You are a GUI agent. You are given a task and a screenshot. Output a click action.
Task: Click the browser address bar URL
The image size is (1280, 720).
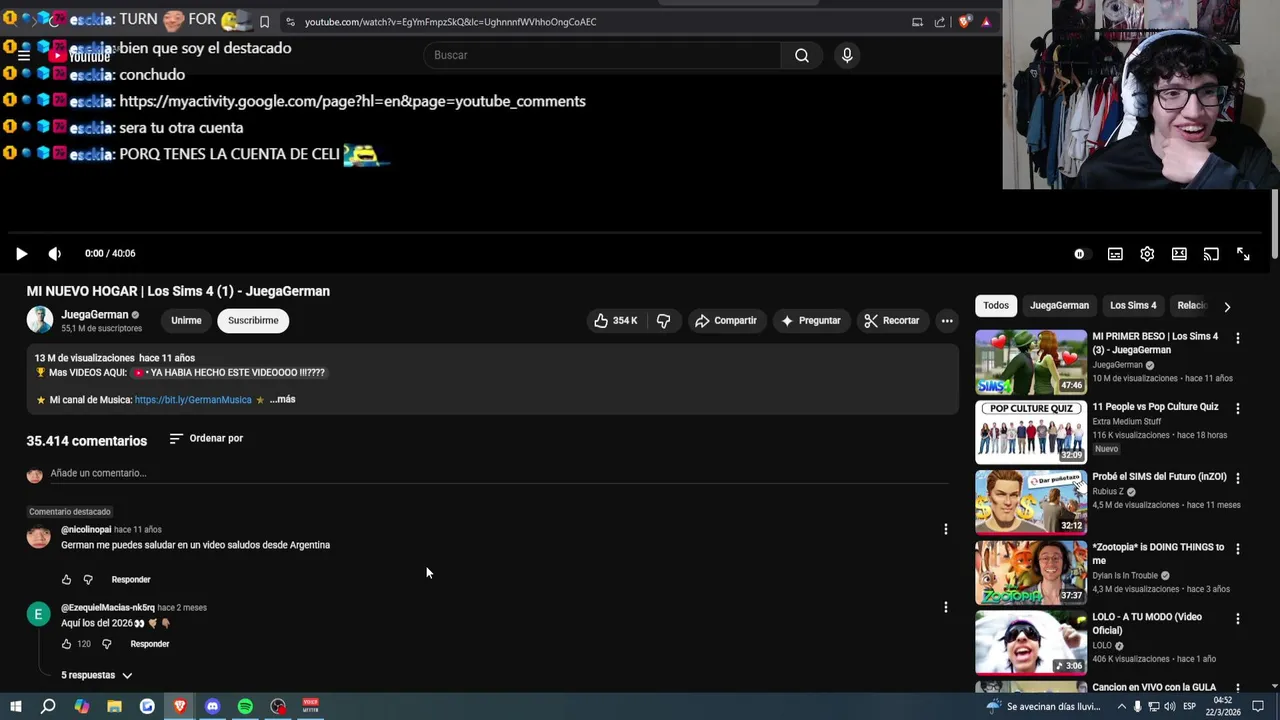click(450, 22)
